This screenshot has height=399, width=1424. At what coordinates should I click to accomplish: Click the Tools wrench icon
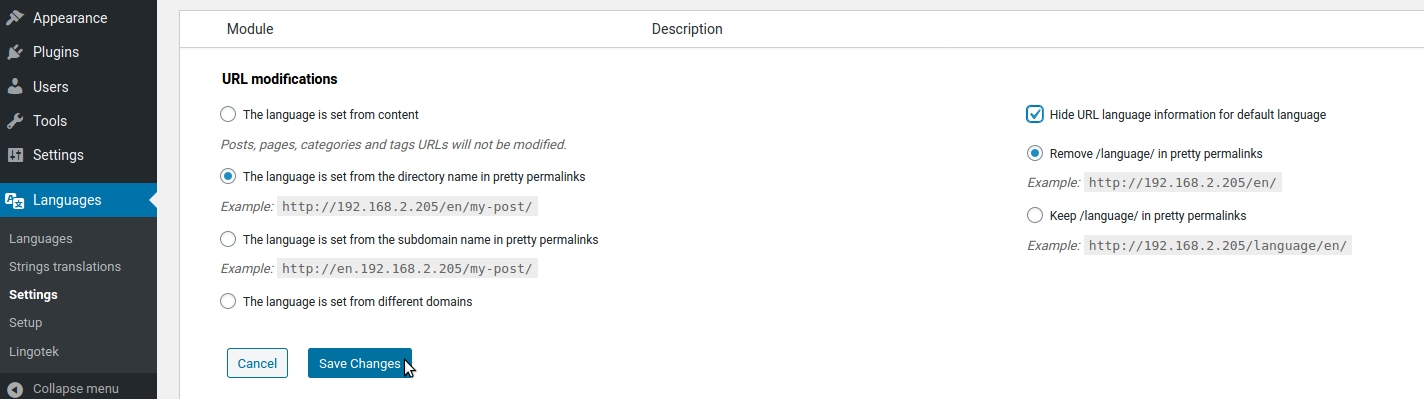point(15,121)
